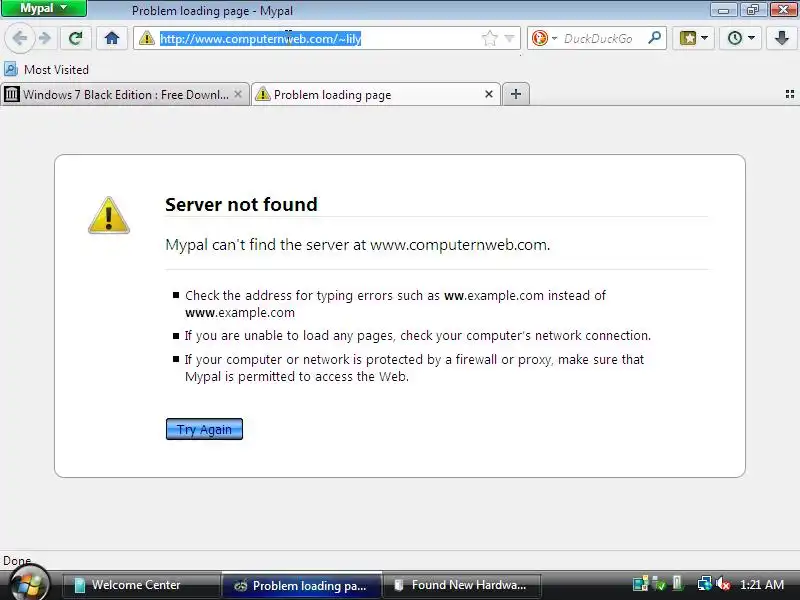Click the Server not found heading
The width and height of the screenshot is (800, 600).
click(x=241, y=205)
